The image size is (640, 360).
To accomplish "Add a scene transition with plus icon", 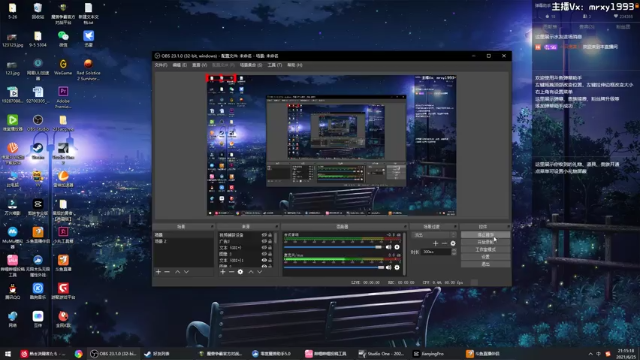I will tap(436, 243).
